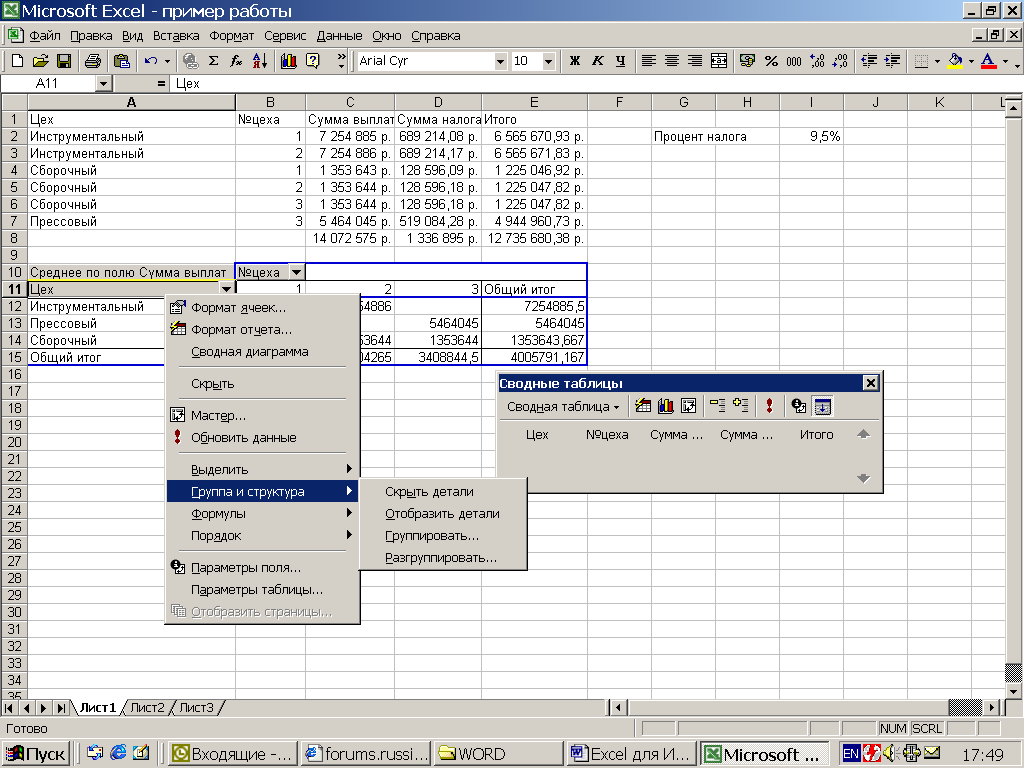Open the font size dropdown showing 10

[x=549, y=61]
